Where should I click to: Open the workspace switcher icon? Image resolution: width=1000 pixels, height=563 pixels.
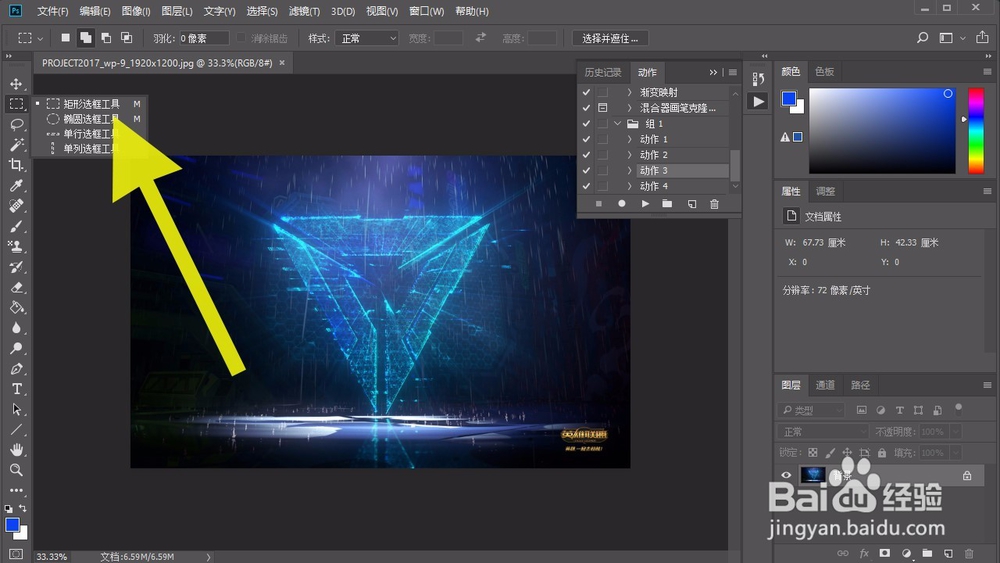(x=946, y=38)
